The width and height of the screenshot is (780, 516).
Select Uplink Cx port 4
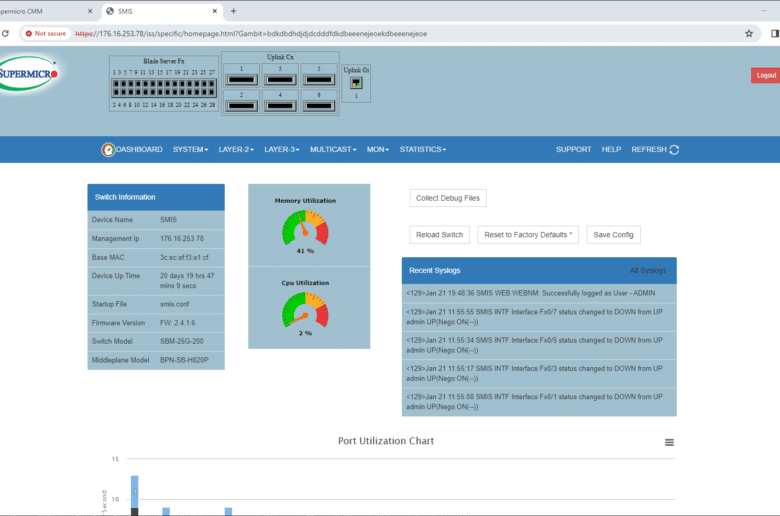click(280, 105)
